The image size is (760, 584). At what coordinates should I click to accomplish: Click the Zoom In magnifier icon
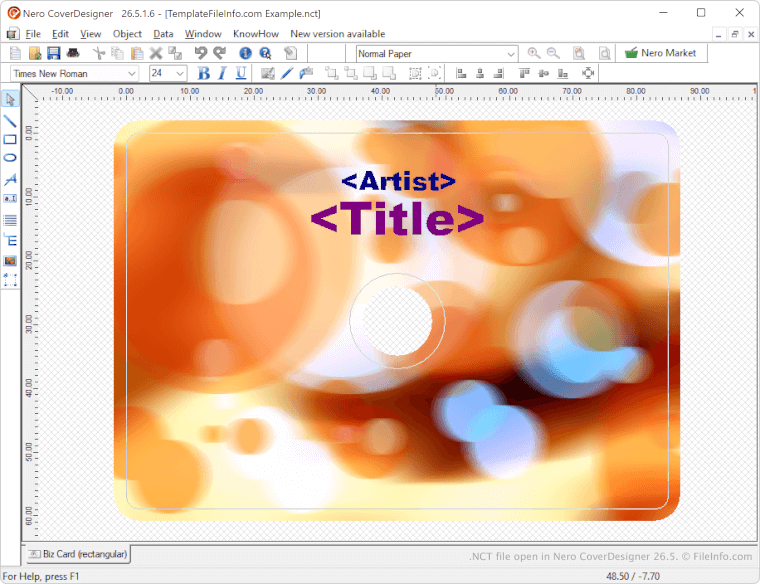pos(534,53)
